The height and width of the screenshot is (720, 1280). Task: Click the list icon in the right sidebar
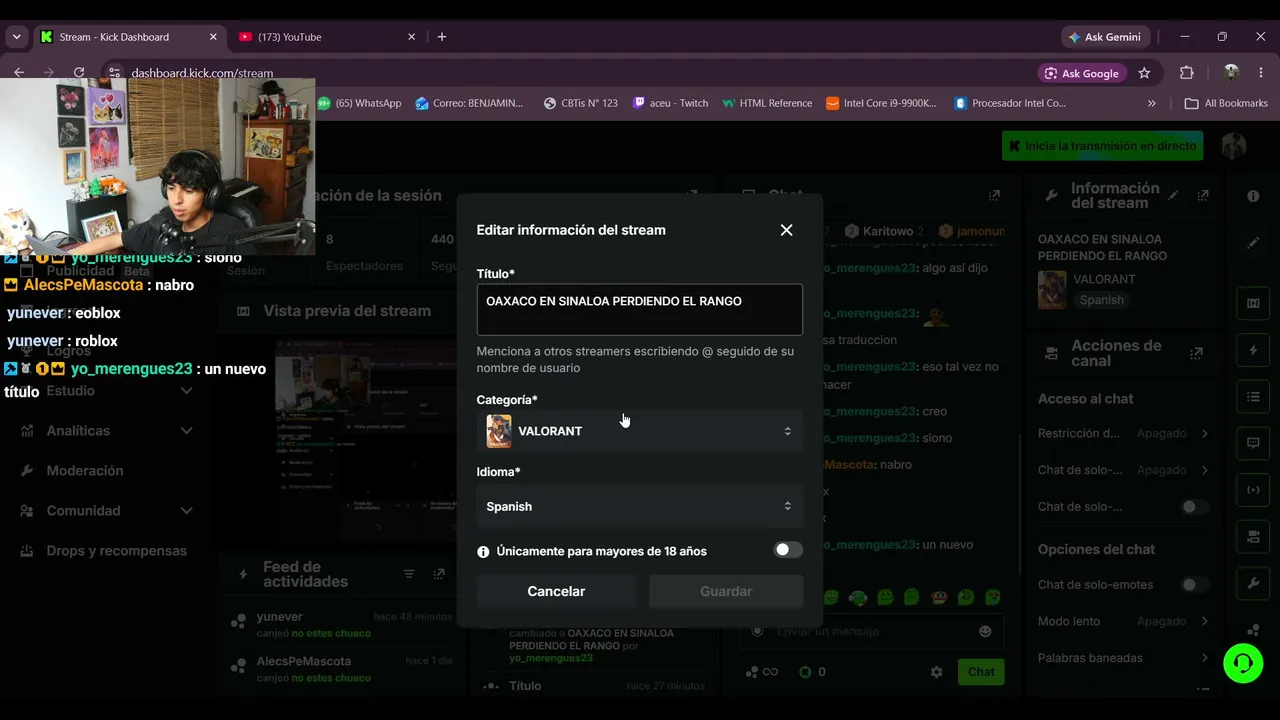1253,397
